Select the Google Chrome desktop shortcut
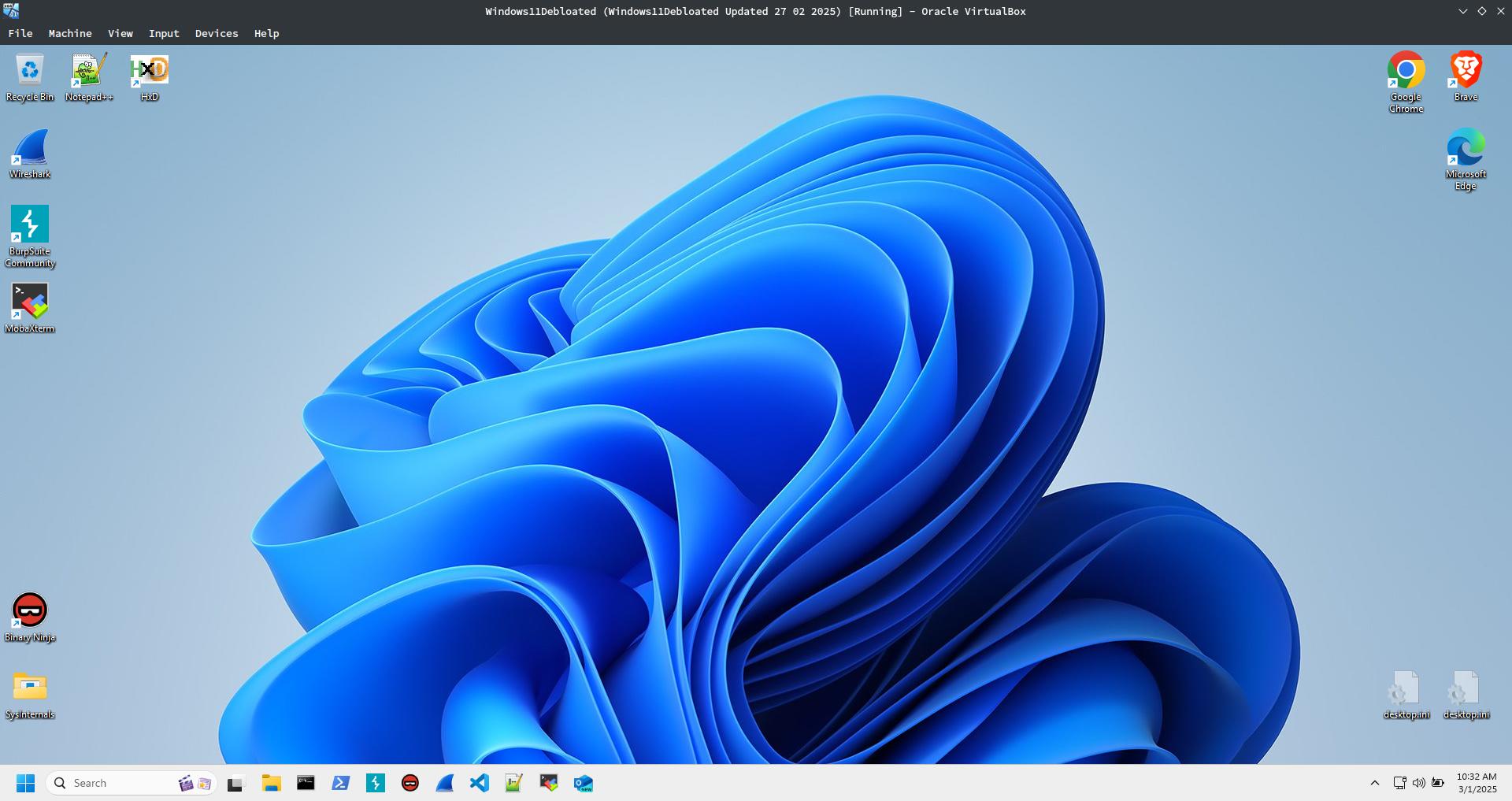 click(x=1406, y=83)
